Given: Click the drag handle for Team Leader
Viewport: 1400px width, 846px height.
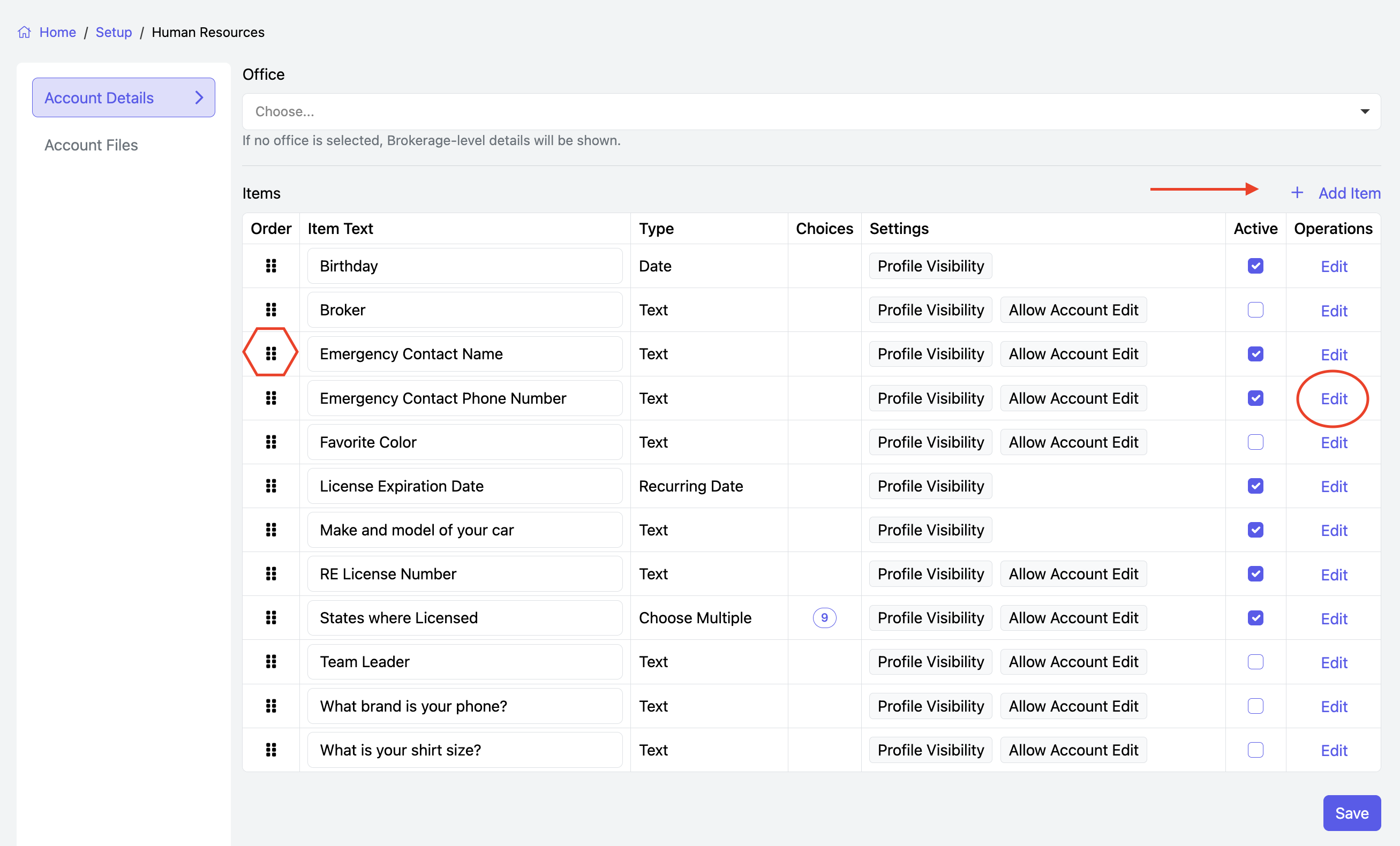Looking at the screenshot, I should point(271,662).
